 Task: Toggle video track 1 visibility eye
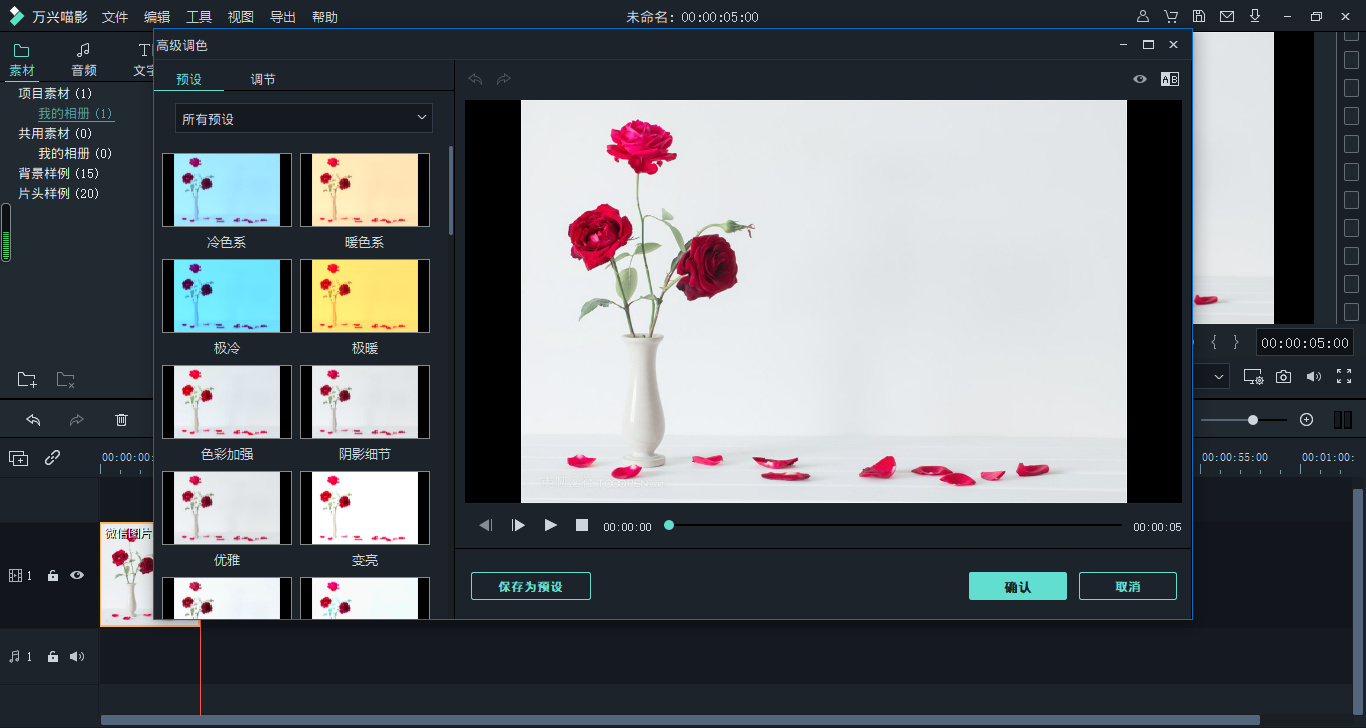pyautogui.click(x=77, y=575)
